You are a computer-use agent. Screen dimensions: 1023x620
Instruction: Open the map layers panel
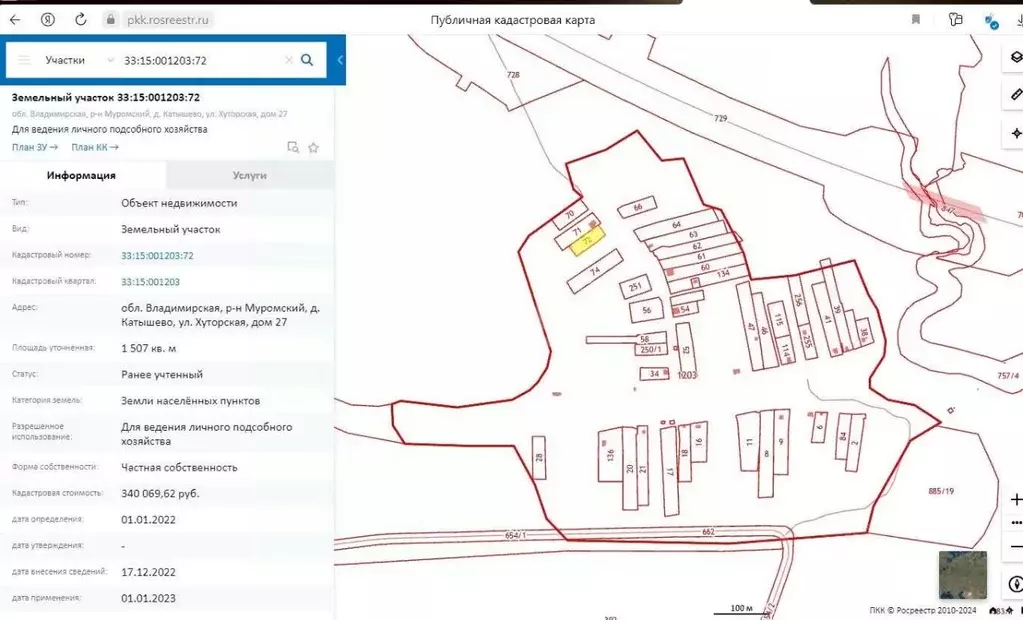tap(1016, 57)
